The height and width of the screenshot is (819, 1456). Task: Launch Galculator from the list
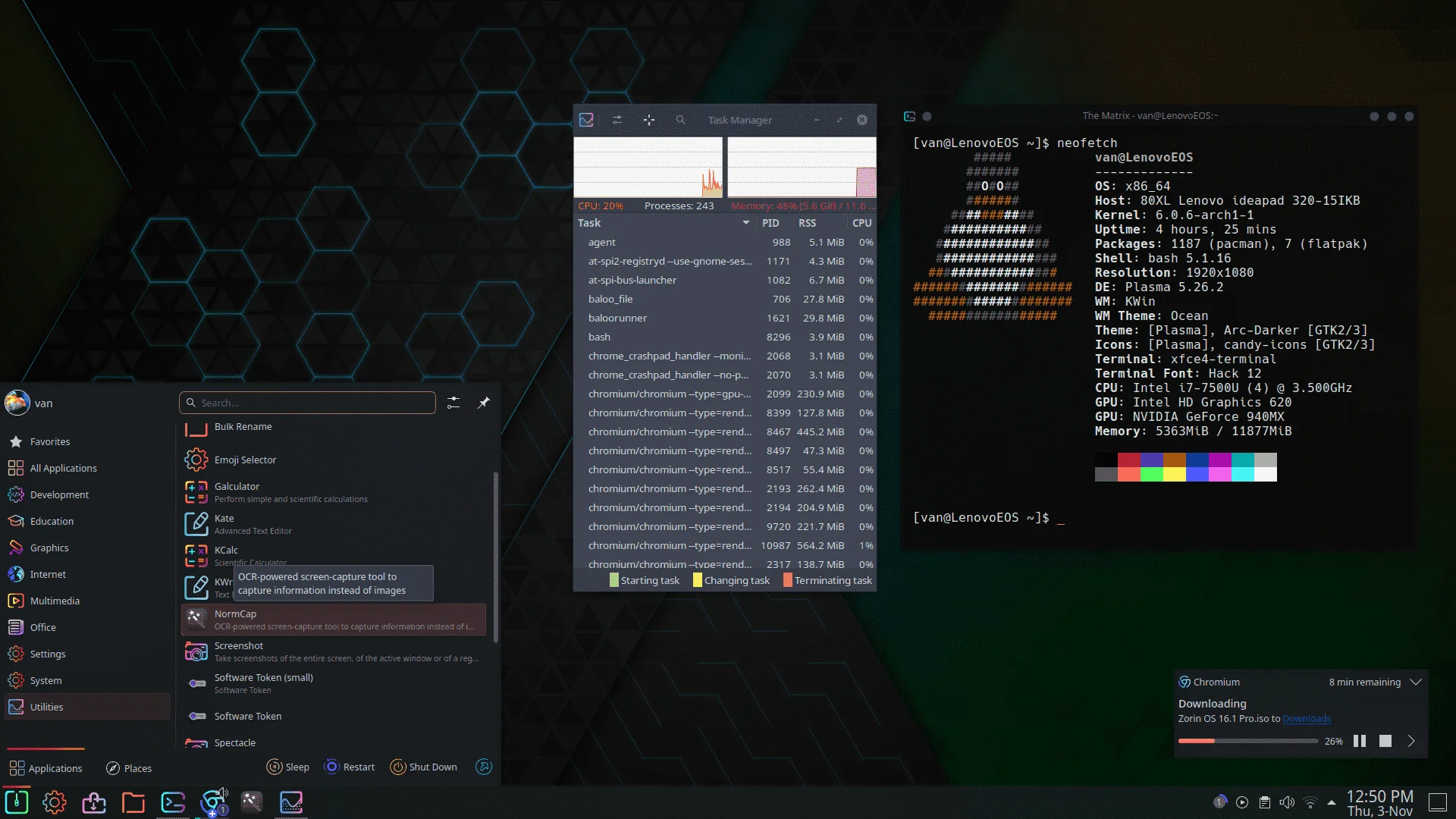pyautogui.click(x=334, y=492)
